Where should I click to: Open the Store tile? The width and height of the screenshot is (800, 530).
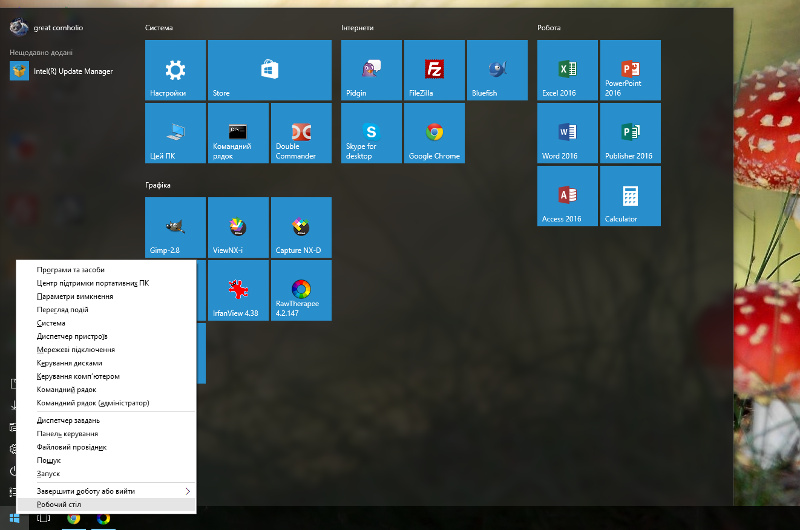click(270, 70)
